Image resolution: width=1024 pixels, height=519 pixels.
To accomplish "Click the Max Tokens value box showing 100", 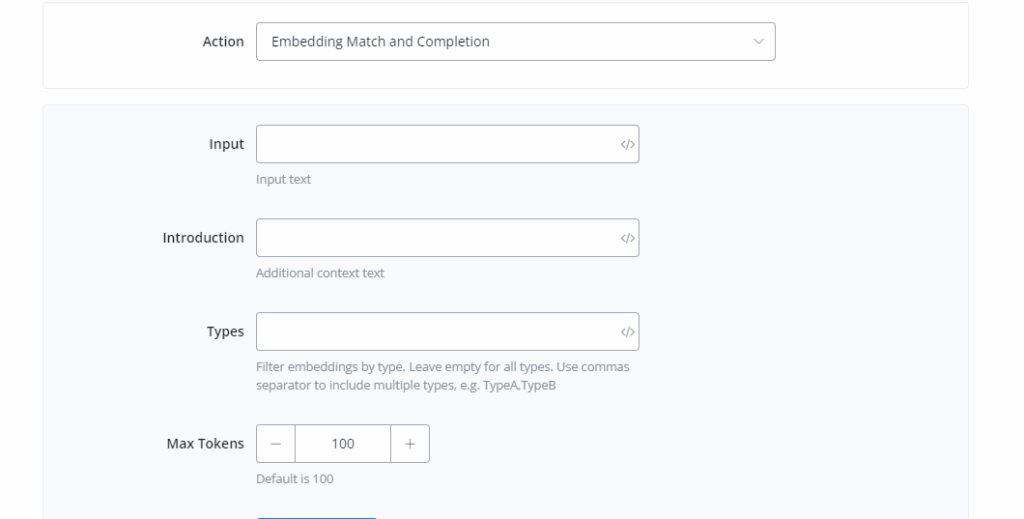I will coord(343,444).
